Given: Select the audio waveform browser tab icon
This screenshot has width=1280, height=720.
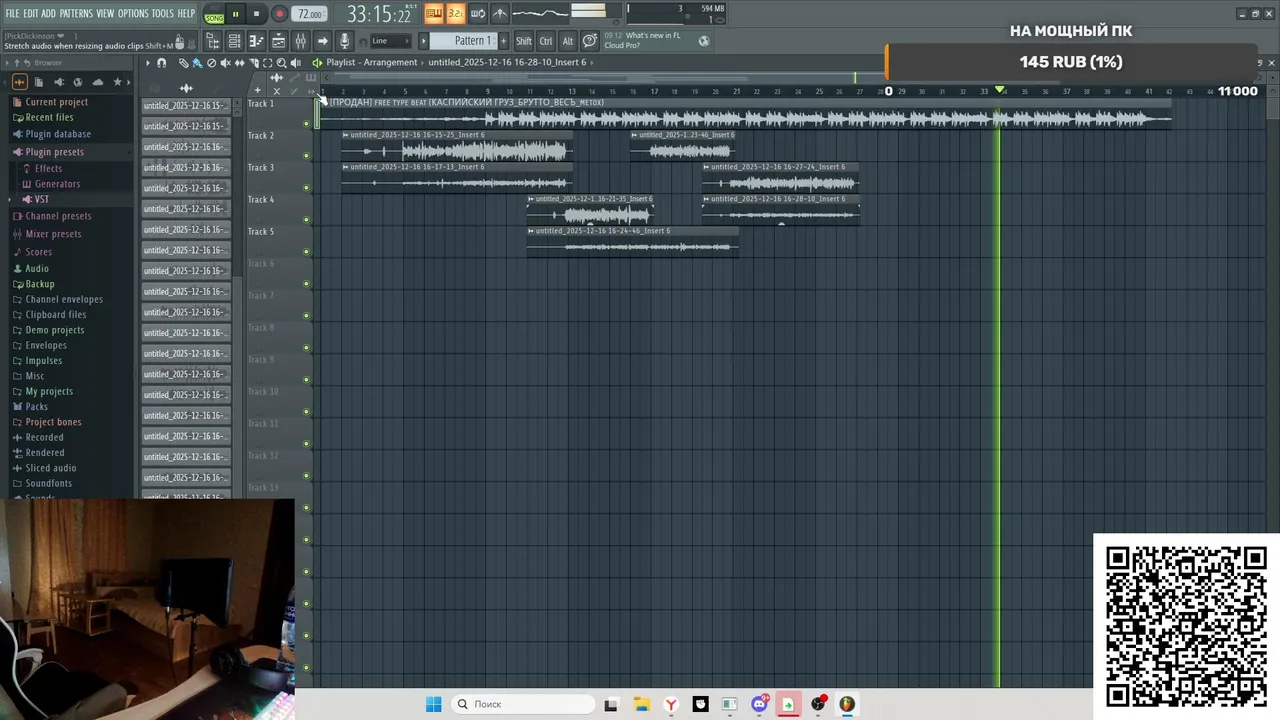Looking at the screenshot, I should pyautogui.click(x=19, y=82).
